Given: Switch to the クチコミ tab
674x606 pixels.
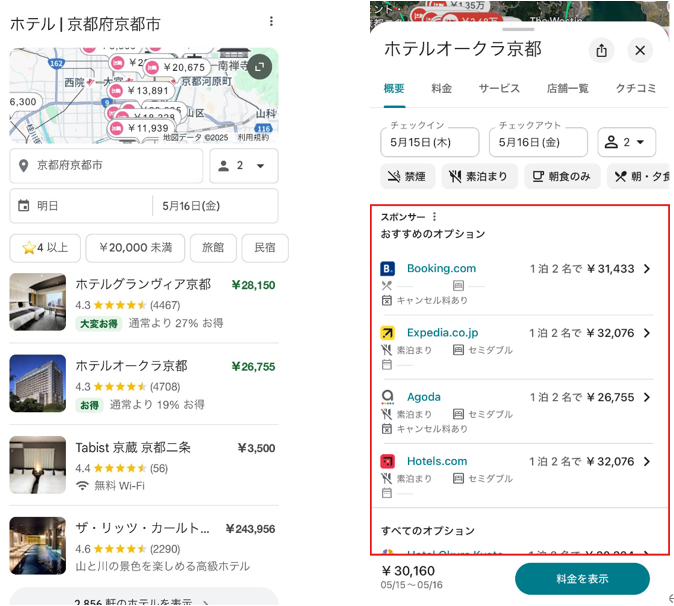Looking at the screenshot, I should point(636,89).
